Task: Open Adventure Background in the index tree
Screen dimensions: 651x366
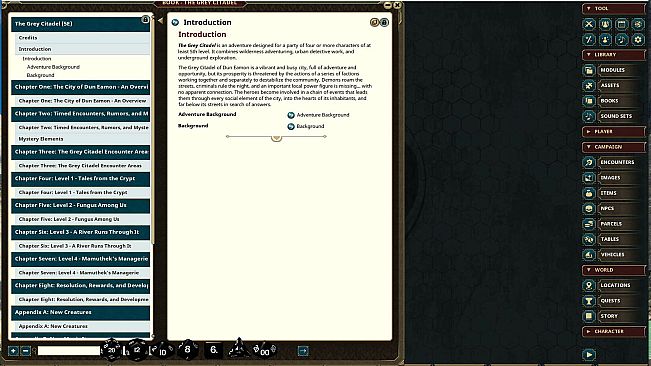Action: (53, 67)
